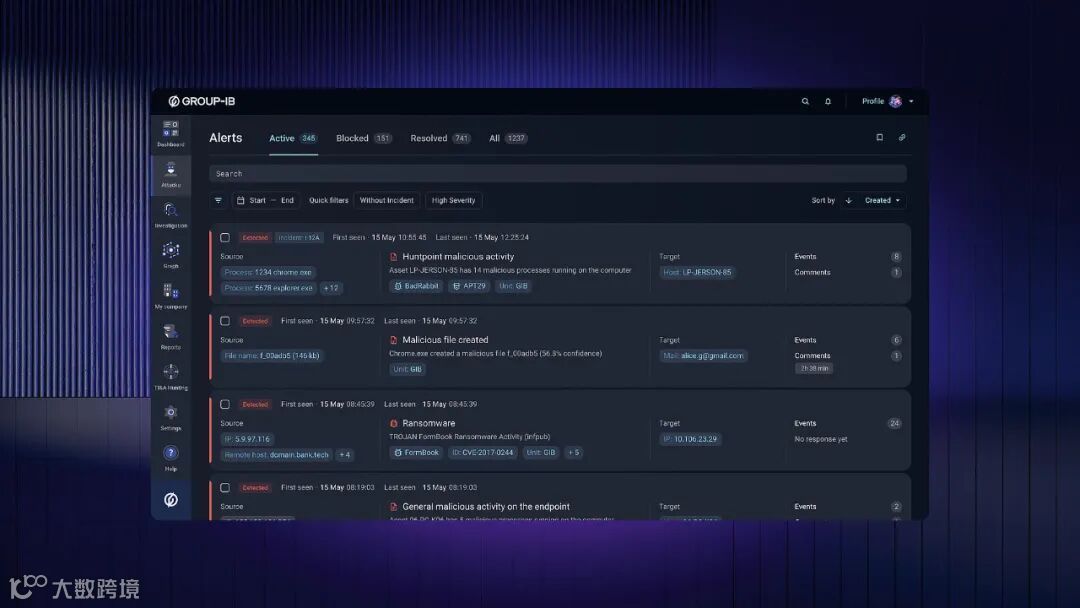Select the Huntpoint malicious activity alert checkbox

pos(225,238)
